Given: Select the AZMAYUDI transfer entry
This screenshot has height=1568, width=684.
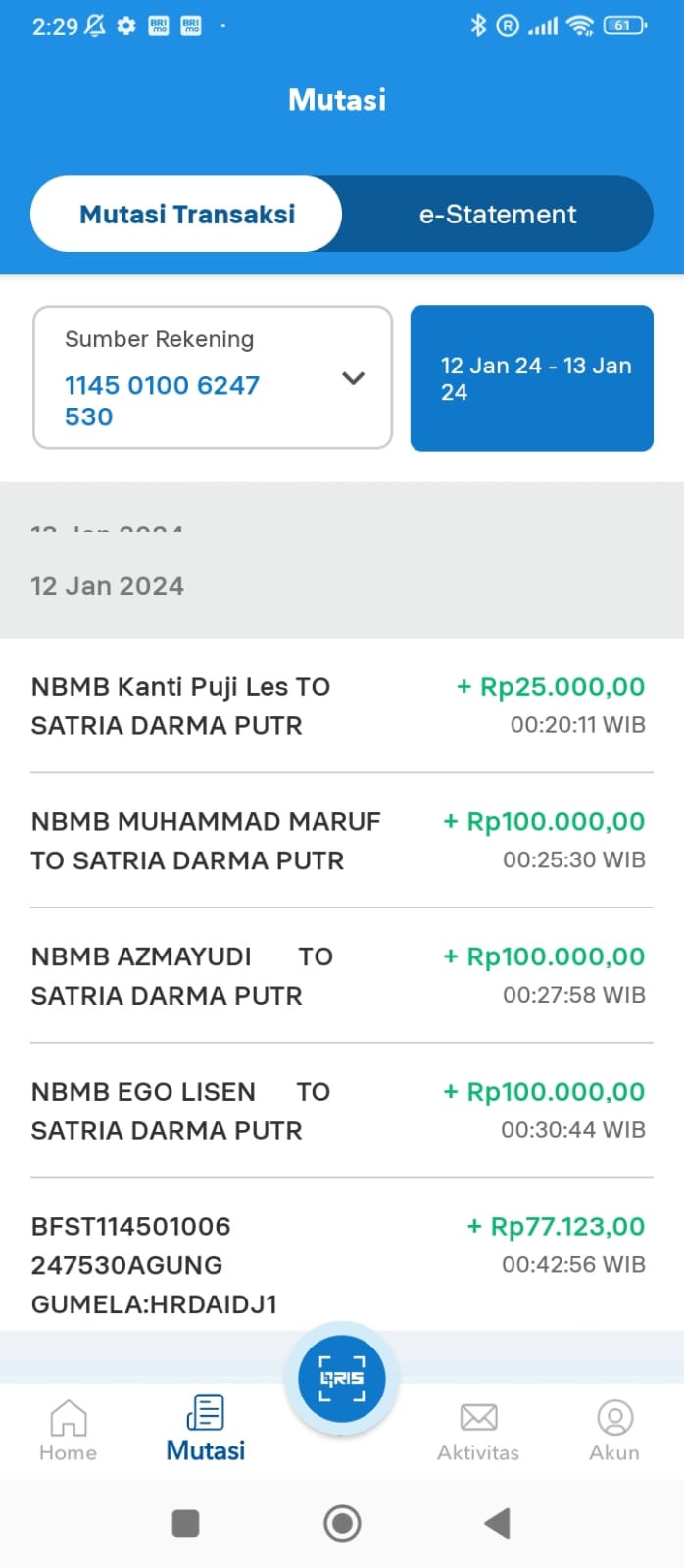Looking at the screenshot, I should (x=341, y=976).
